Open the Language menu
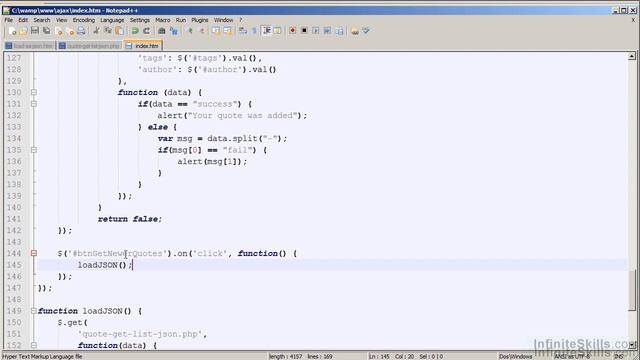 tap(112, 20)
